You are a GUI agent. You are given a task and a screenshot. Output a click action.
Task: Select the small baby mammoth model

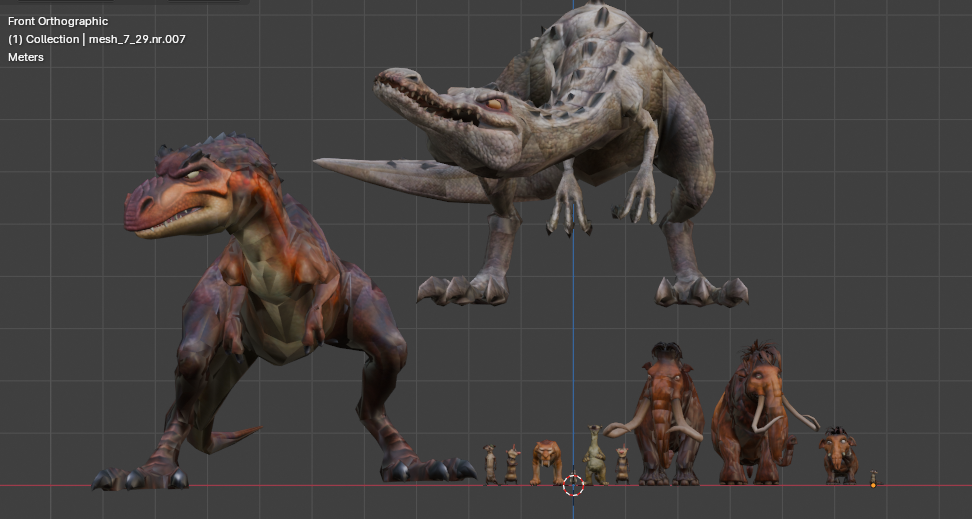pyautogui.click(x=839, y=456)
